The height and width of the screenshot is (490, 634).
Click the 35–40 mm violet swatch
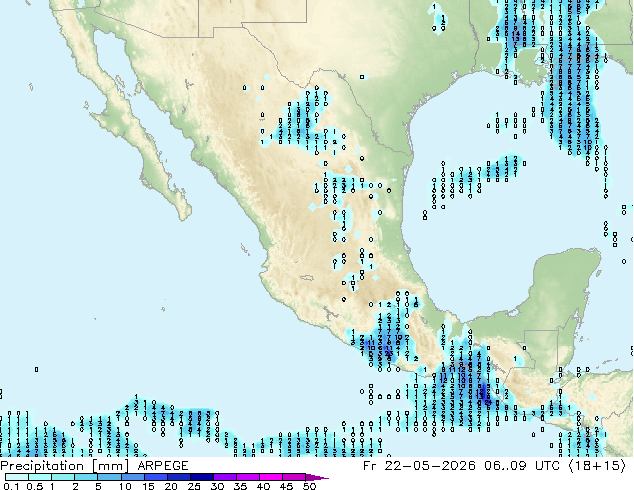[x=247, y=477]
